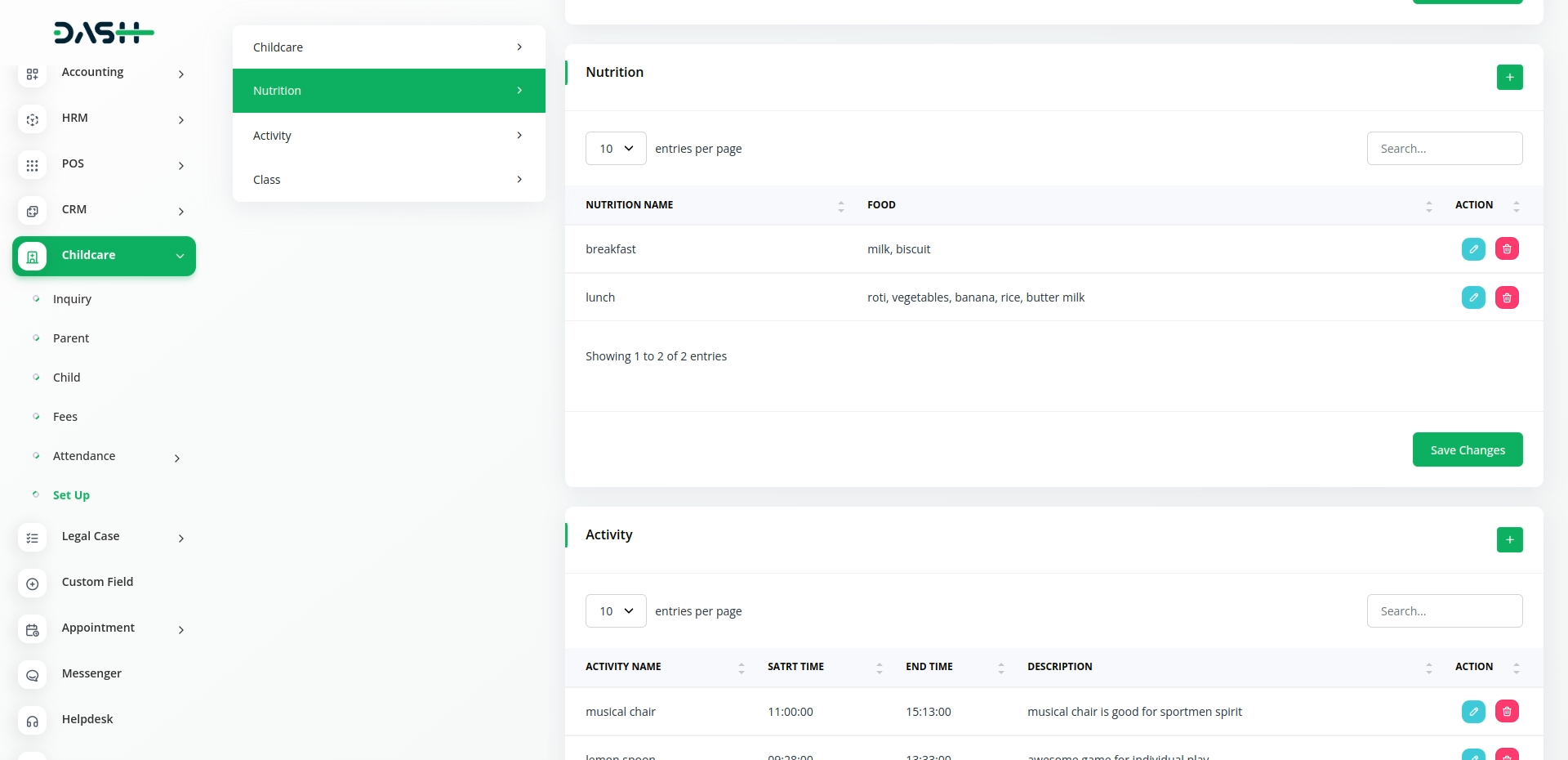Add a new activity using plus icon
Viewport: 1568px width, 760px height.
pos(1509,540)
